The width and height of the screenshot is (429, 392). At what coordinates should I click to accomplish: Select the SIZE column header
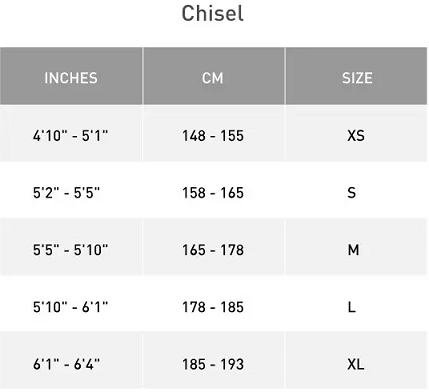pyautogui.click(x=356, y=76)
